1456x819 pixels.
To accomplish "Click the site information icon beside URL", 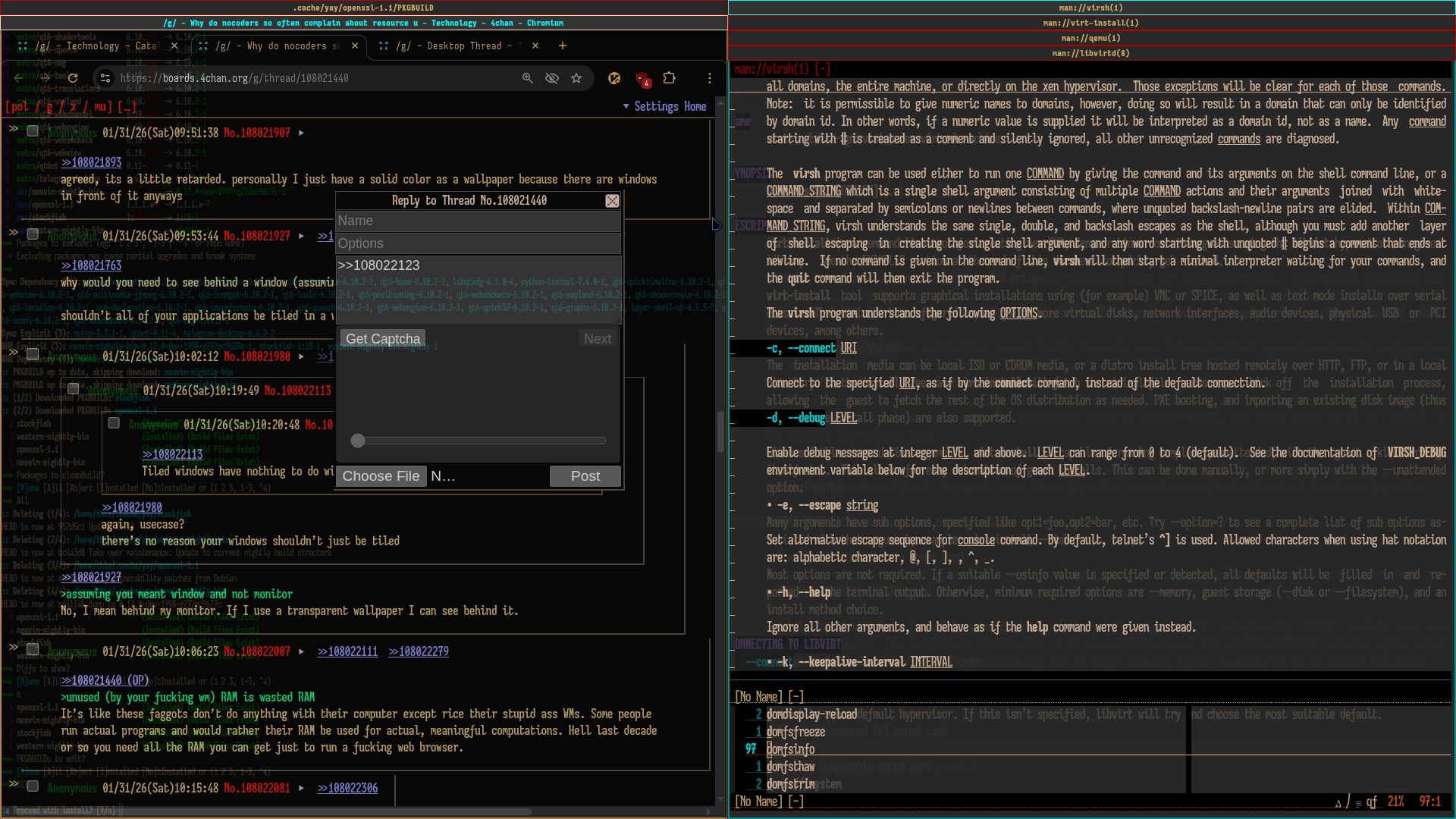I will pos(105,78).
